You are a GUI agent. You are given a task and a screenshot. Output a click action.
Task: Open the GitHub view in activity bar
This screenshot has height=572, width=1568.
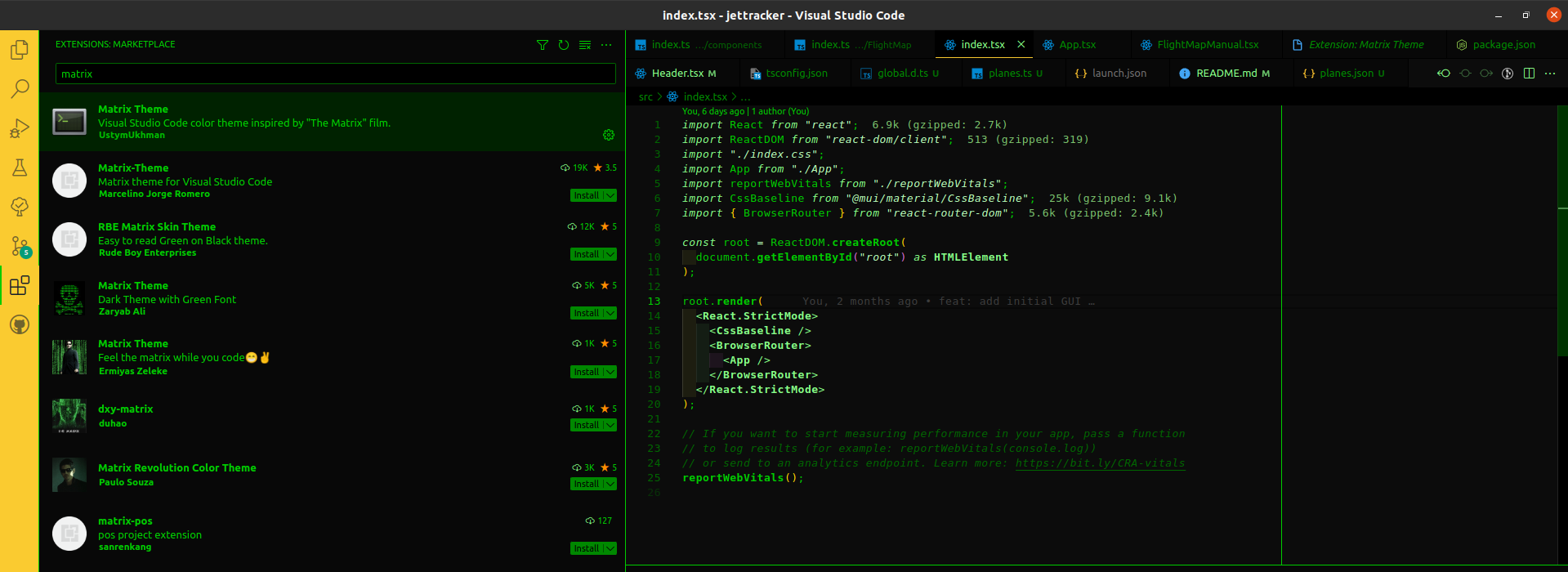click(x=20, y=324)
